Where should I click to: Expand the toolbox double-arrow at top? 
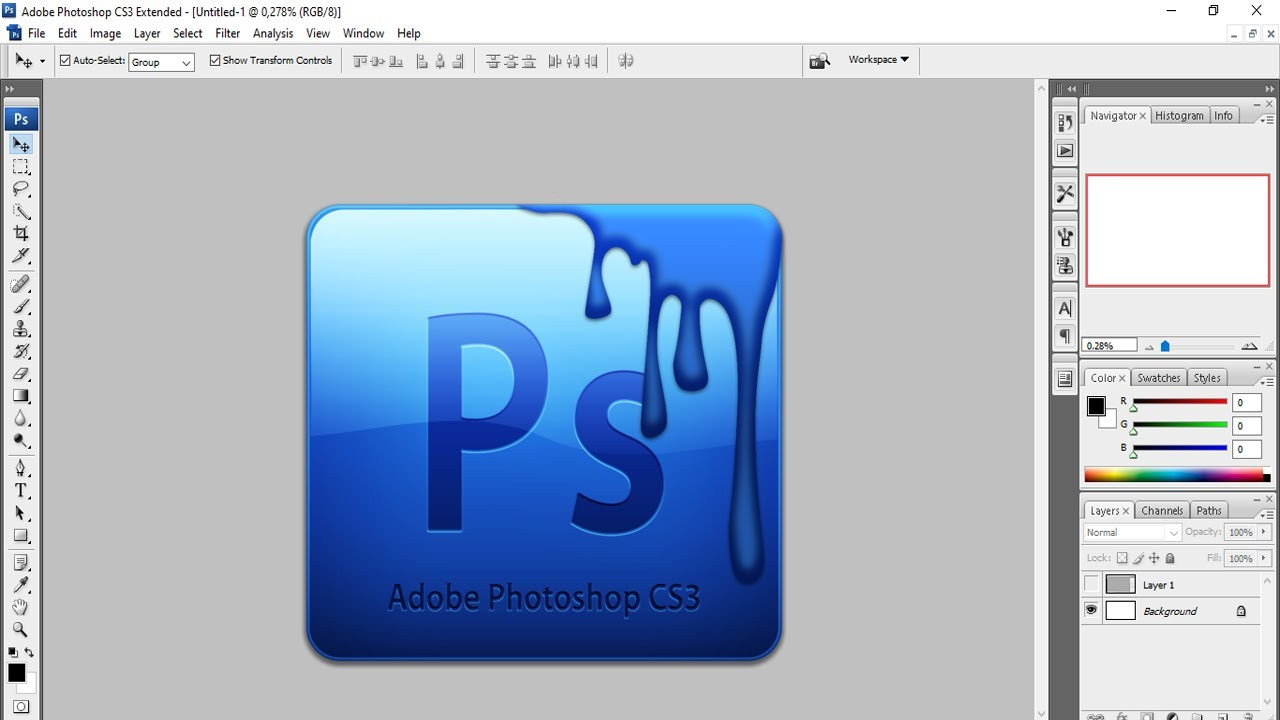[10, 89]
